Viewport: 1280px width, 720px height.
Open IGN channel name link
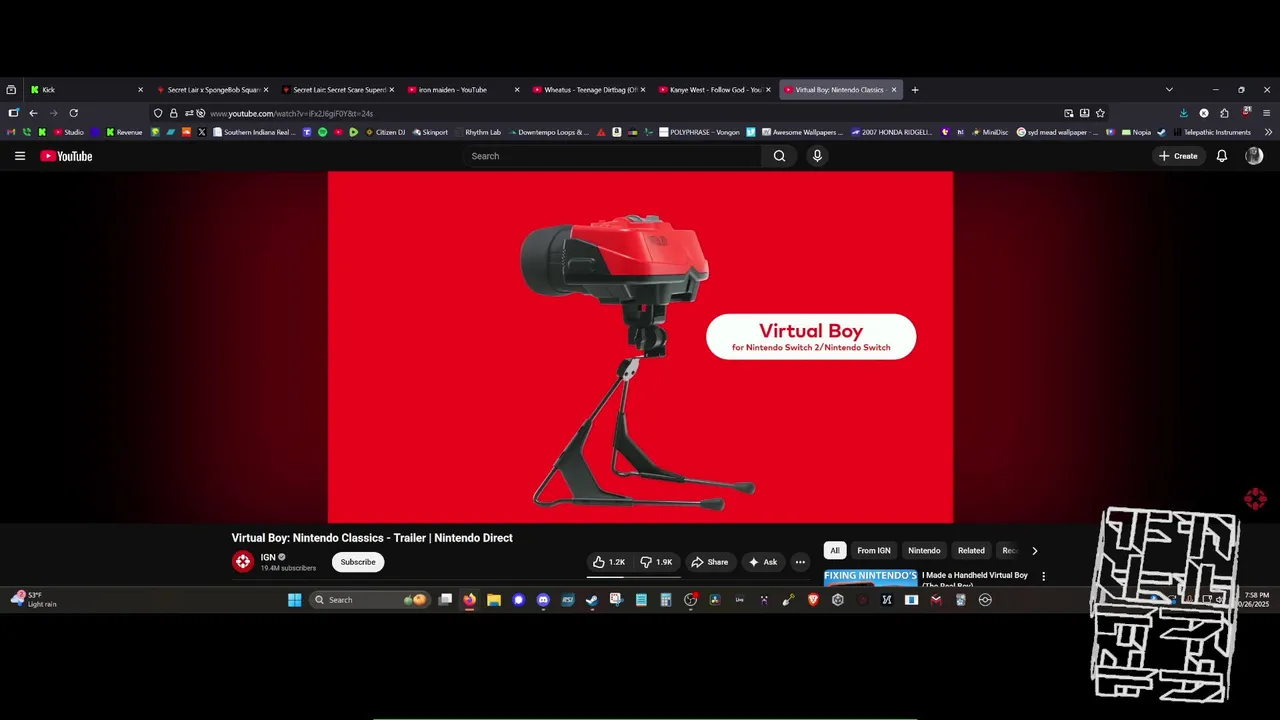pos(268,557)
